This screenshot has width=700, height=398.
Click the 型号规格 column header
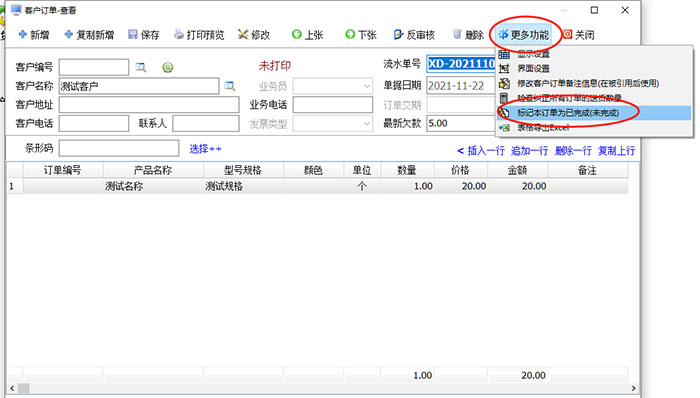(243, 170)
